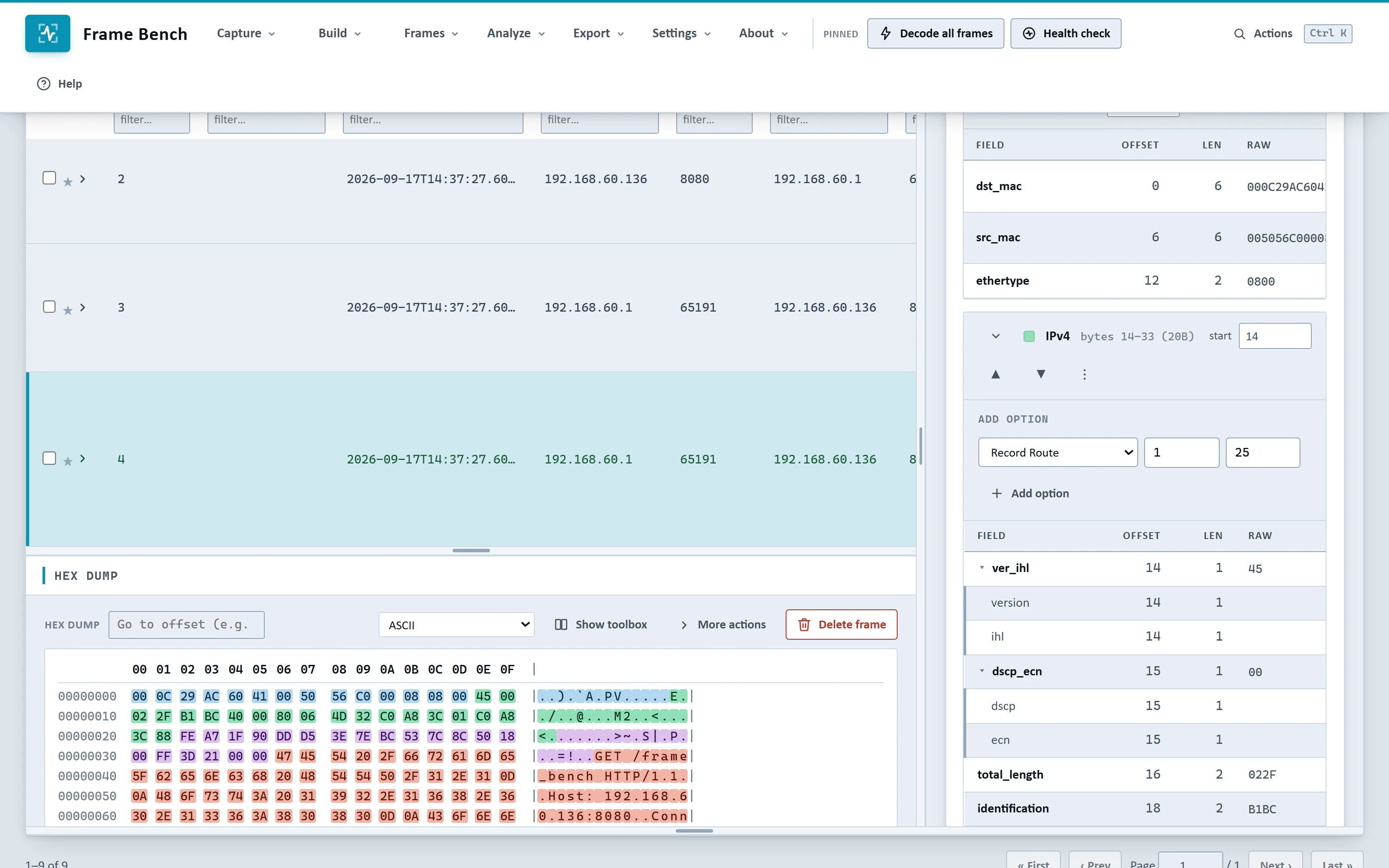Open the Export menu
The width and height of the screenshot is (1389, 868).
(599, 33)
